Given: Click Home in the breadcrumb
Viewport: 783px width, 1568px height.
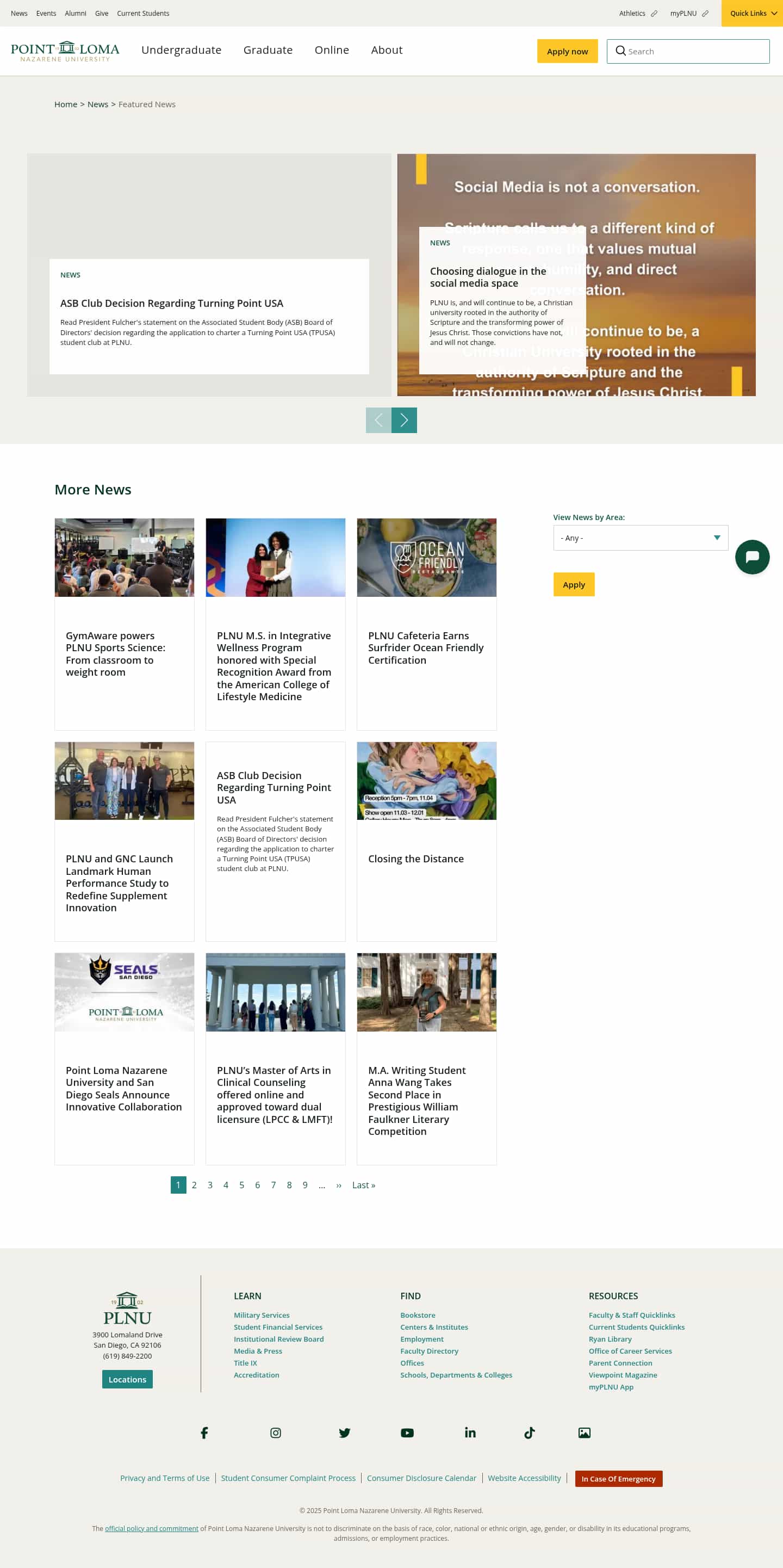Looking at the screenshot, I should tap(66, 104).
